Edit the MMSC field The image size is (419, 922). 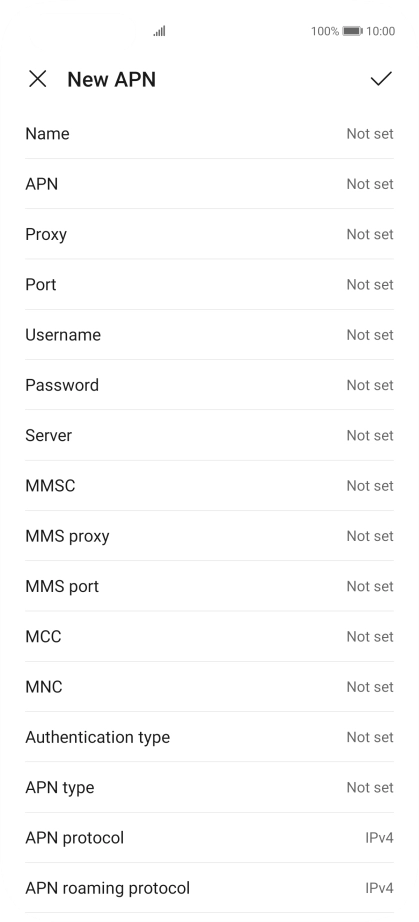point(209,486)
